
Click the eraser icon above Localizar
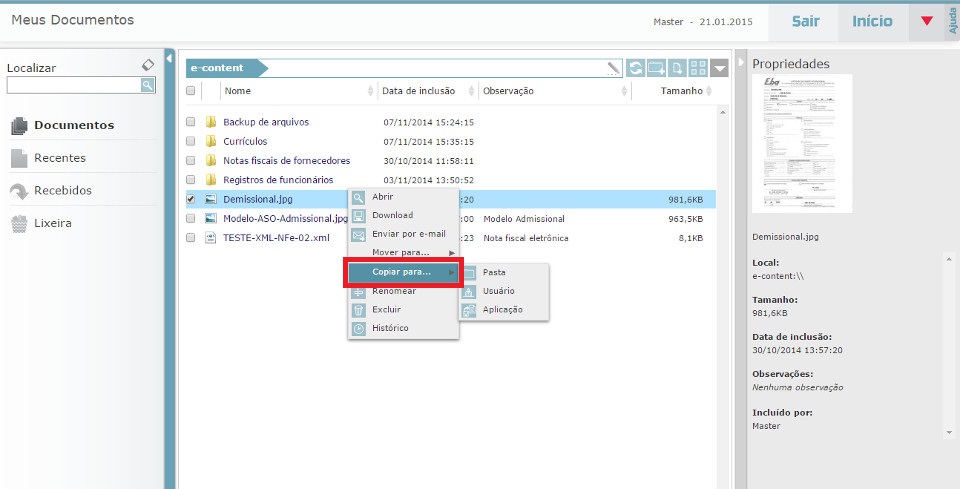point(148,65)
